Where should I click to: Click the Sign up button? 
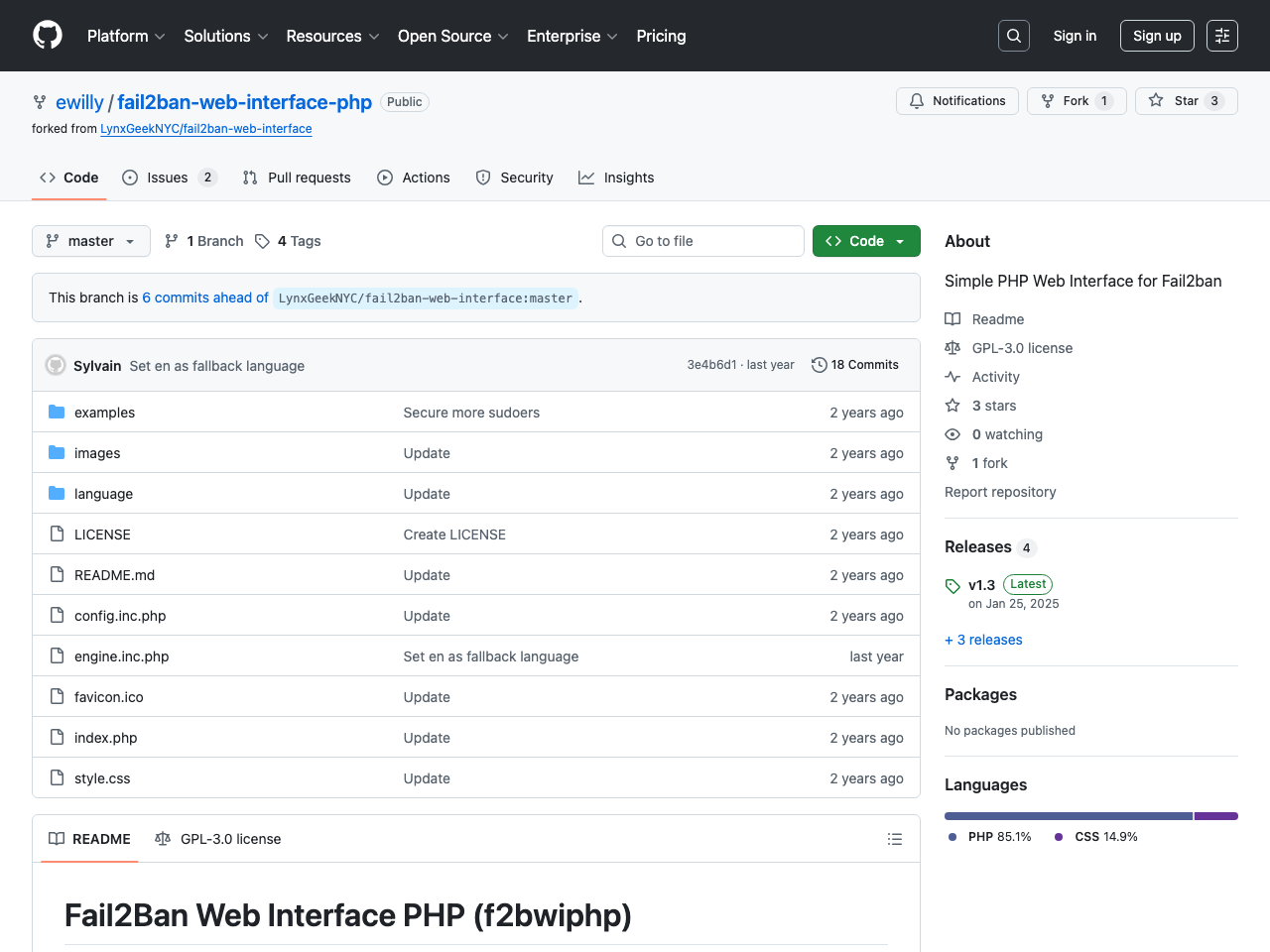click(1157, 35)
